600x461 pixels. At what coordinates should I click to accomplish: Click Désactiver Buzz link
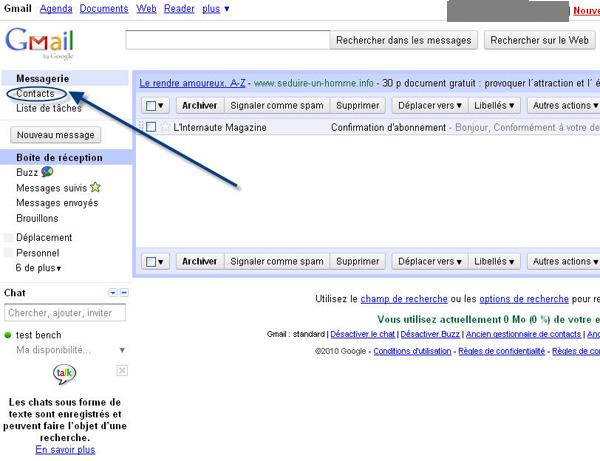tap(430, 334)
